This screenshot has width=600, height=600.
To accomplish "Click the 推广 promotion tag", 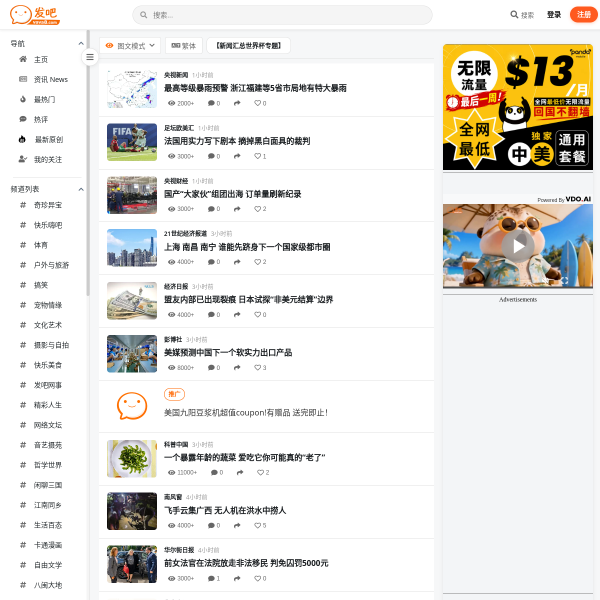I will (174, 394).
